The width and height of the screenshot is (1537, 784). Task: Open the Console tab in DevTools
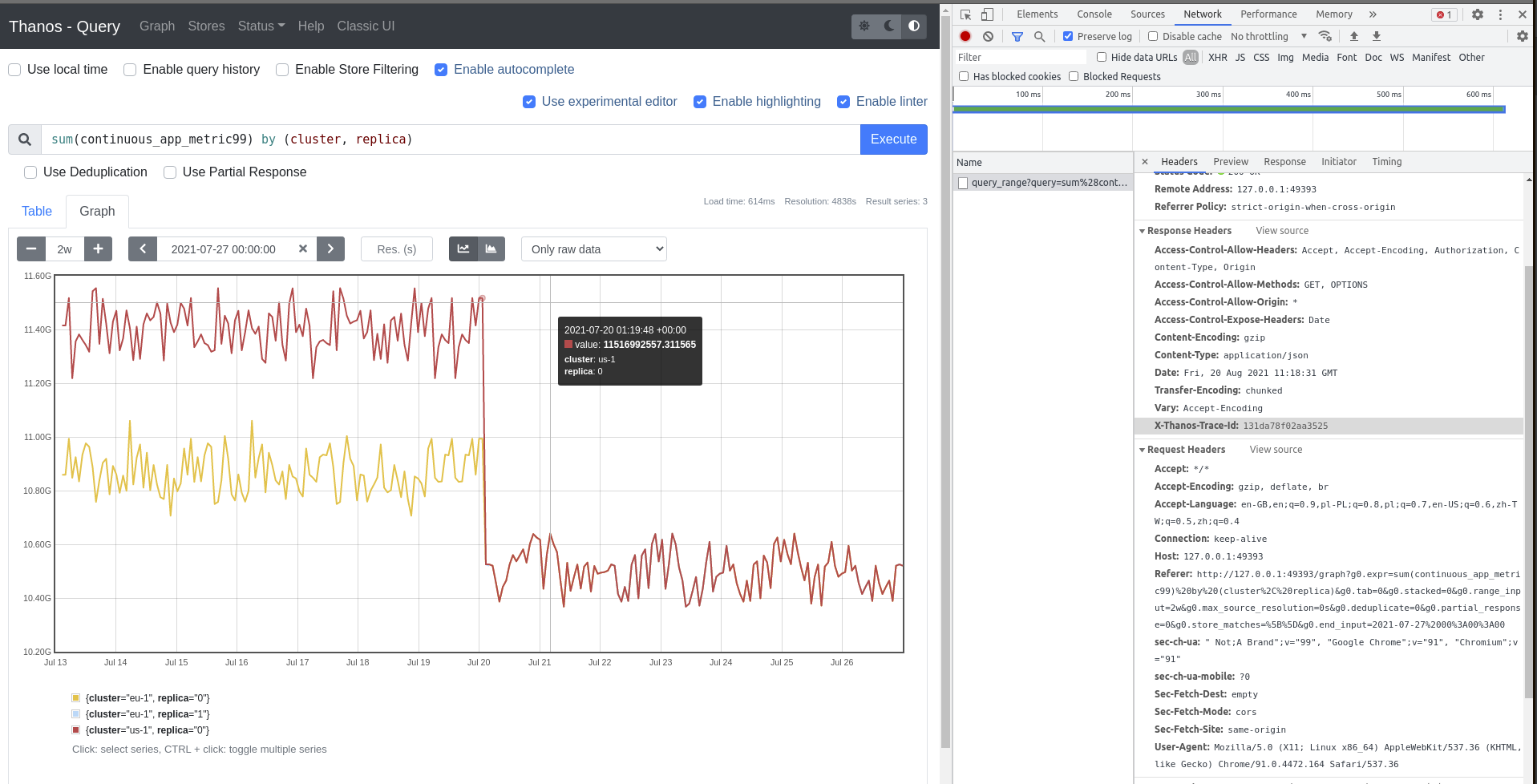pos(1094,14)
